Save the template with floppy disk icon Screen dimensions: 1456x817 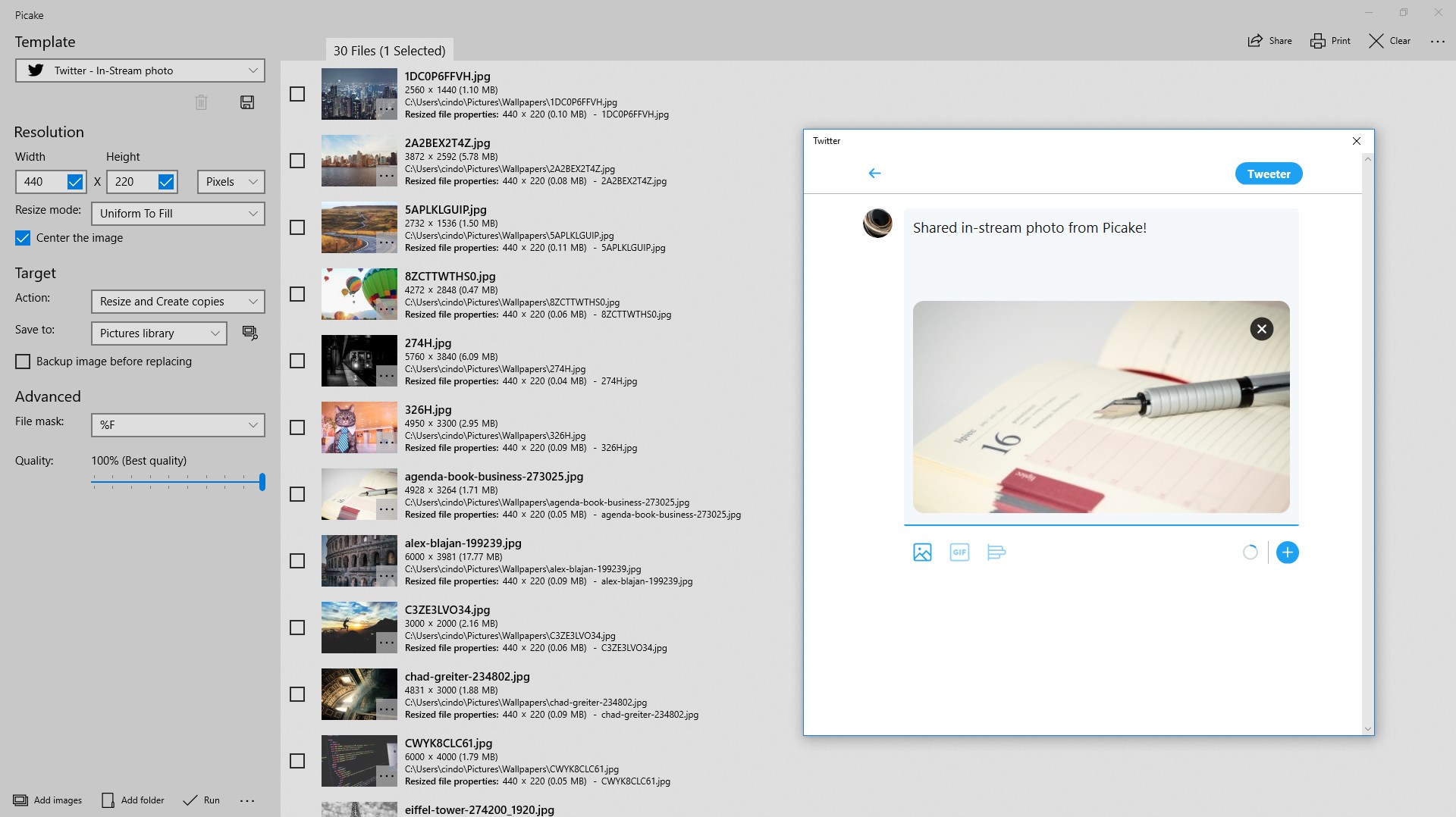pos(247,102)
